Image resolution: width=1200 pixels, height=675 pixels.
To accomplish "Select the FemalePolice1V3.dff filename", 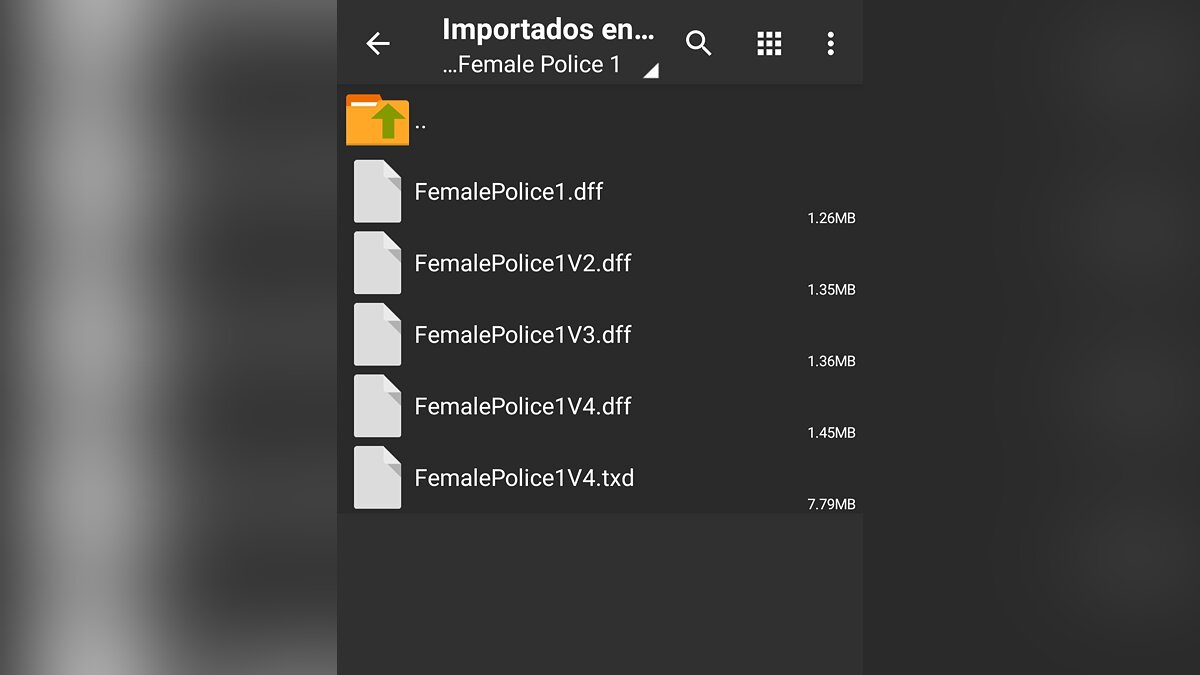I will pos(523,334).
